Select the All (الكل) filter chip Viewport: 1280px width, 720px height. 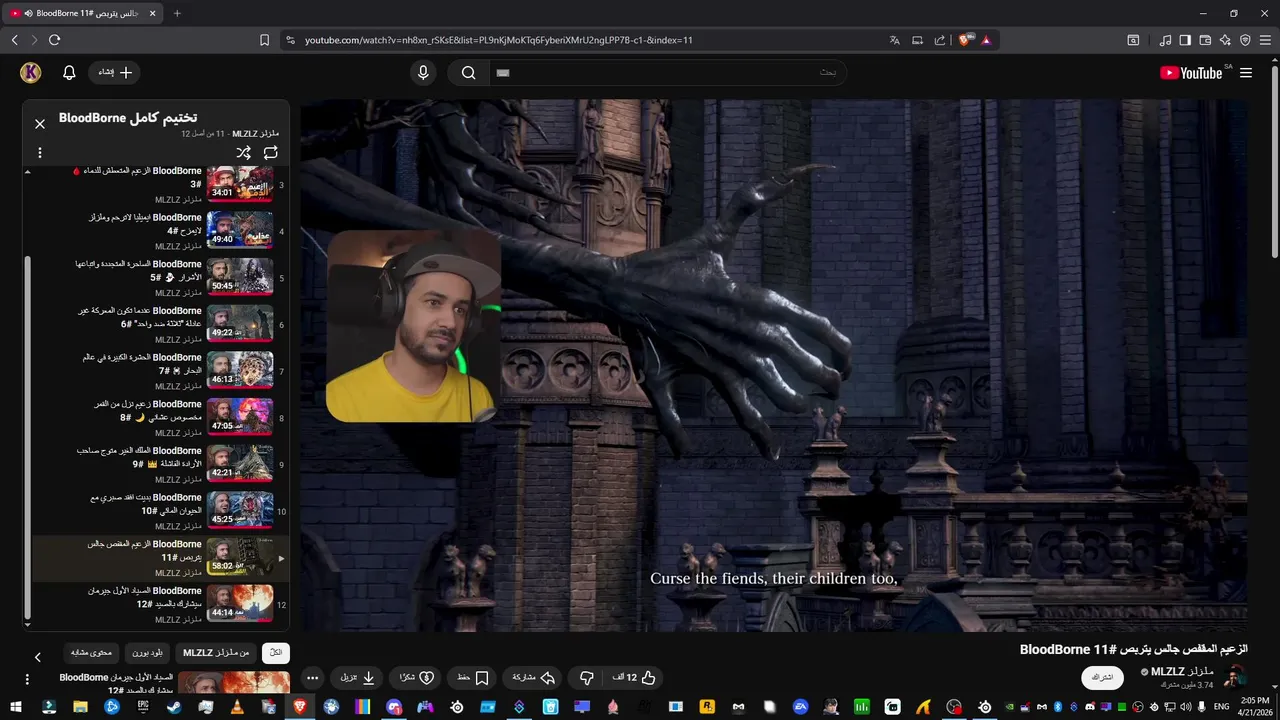click(276, 653)
